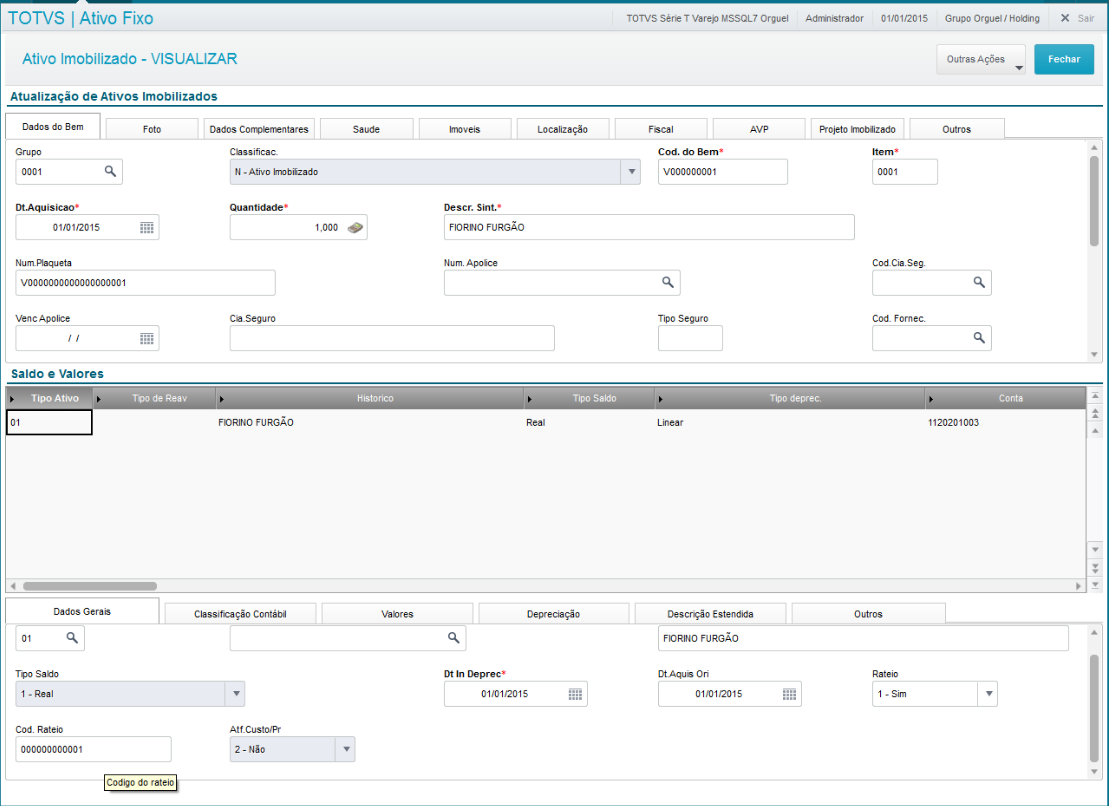Image resolution: width=1109 pixels, height=806 pixels.
Task: Click the Fechar button
Action: pos(1064,59)
